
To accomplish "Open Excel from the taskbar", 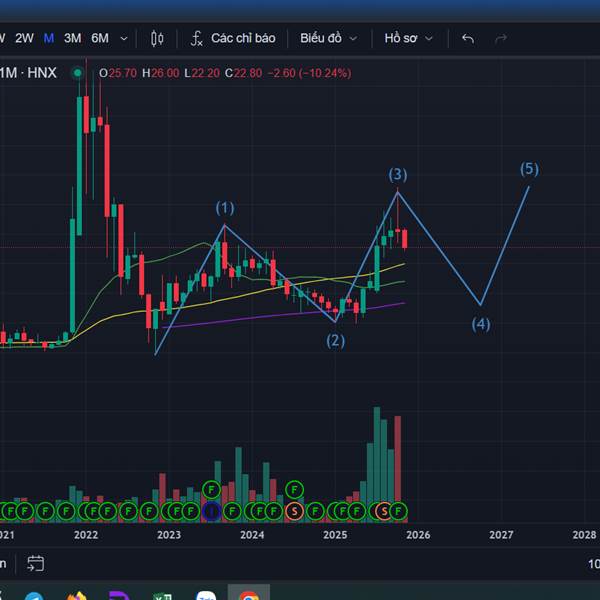I will coord(161,598).
